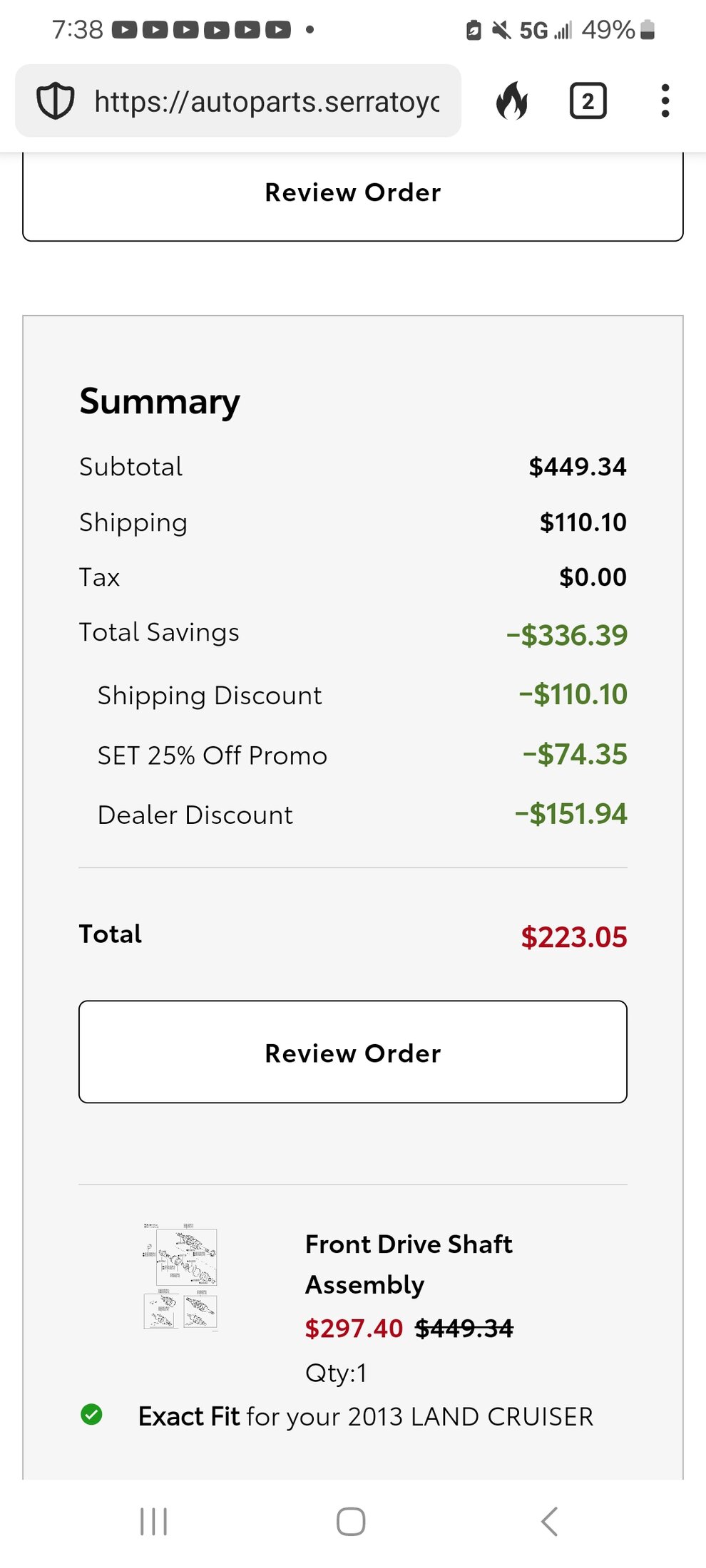
Task: Open the three-dot browser menu
Action: click(x=665, y=100)
